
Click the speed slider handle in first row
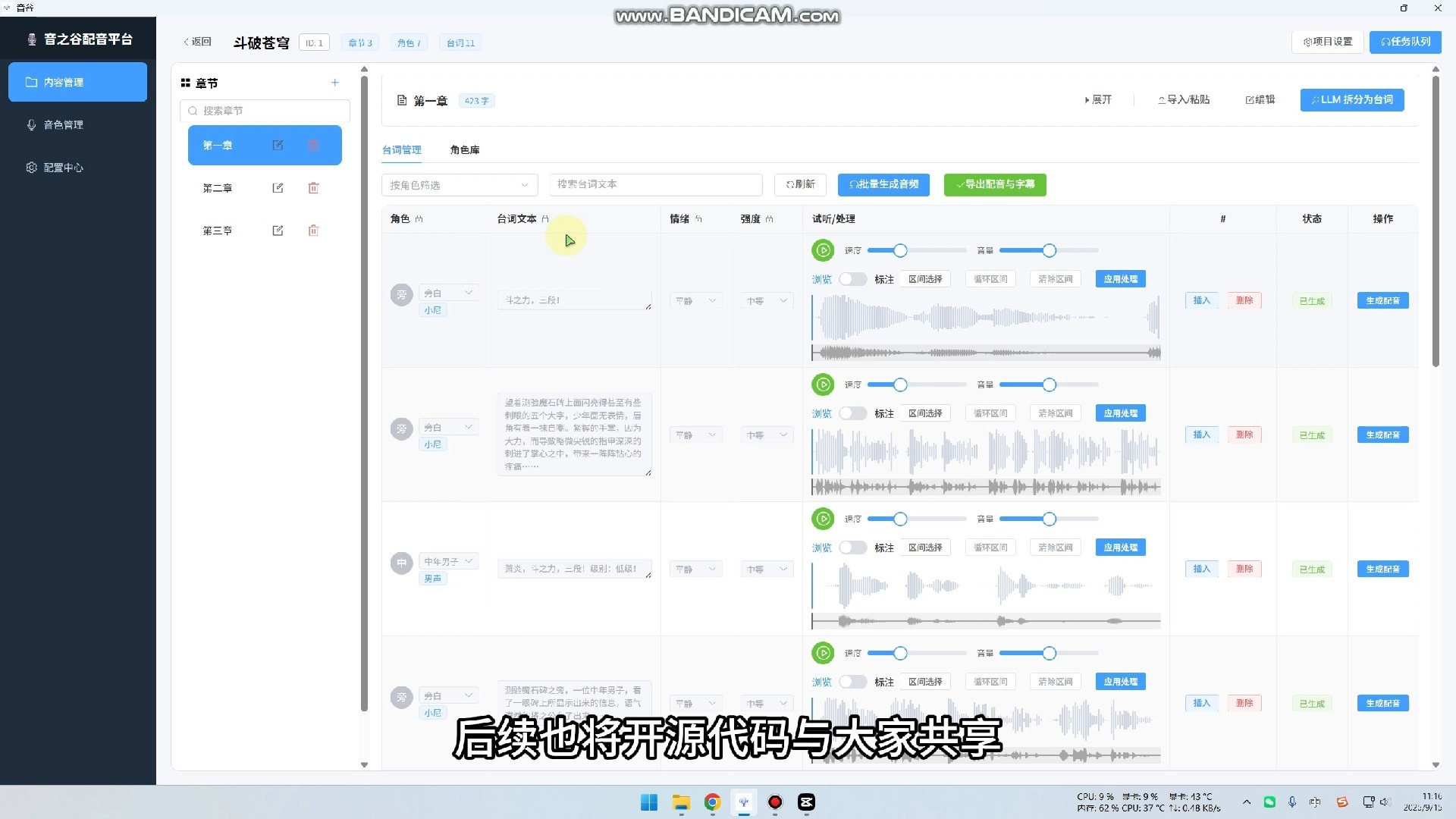pyautogui.click(x=900, y=250)
